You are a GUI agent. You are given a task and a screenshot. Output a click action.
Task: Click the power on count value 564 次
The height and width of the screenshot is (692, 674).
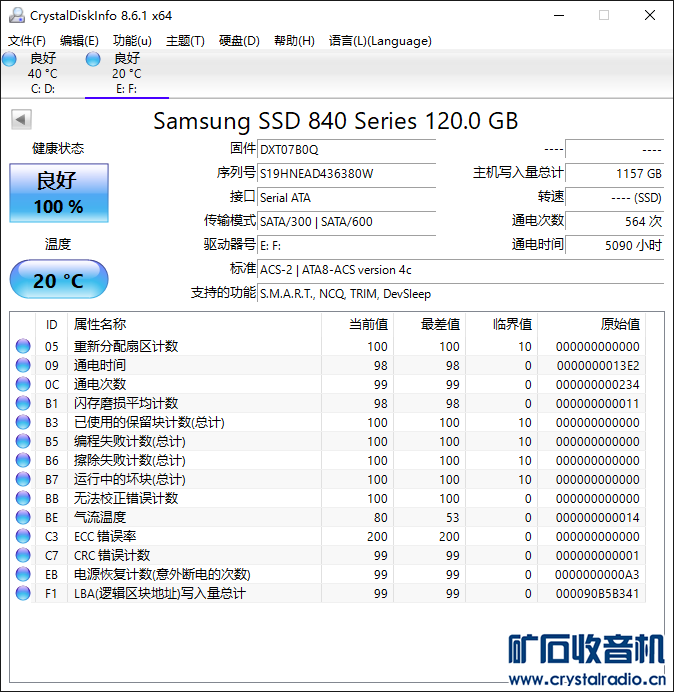614,221
